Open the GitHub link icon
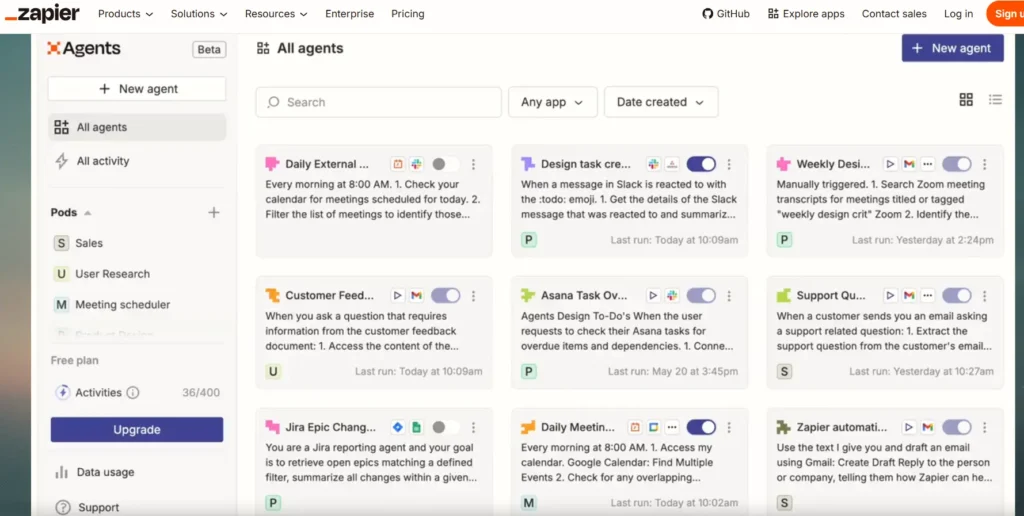The image size is (1024, 516). coord(707,14)
